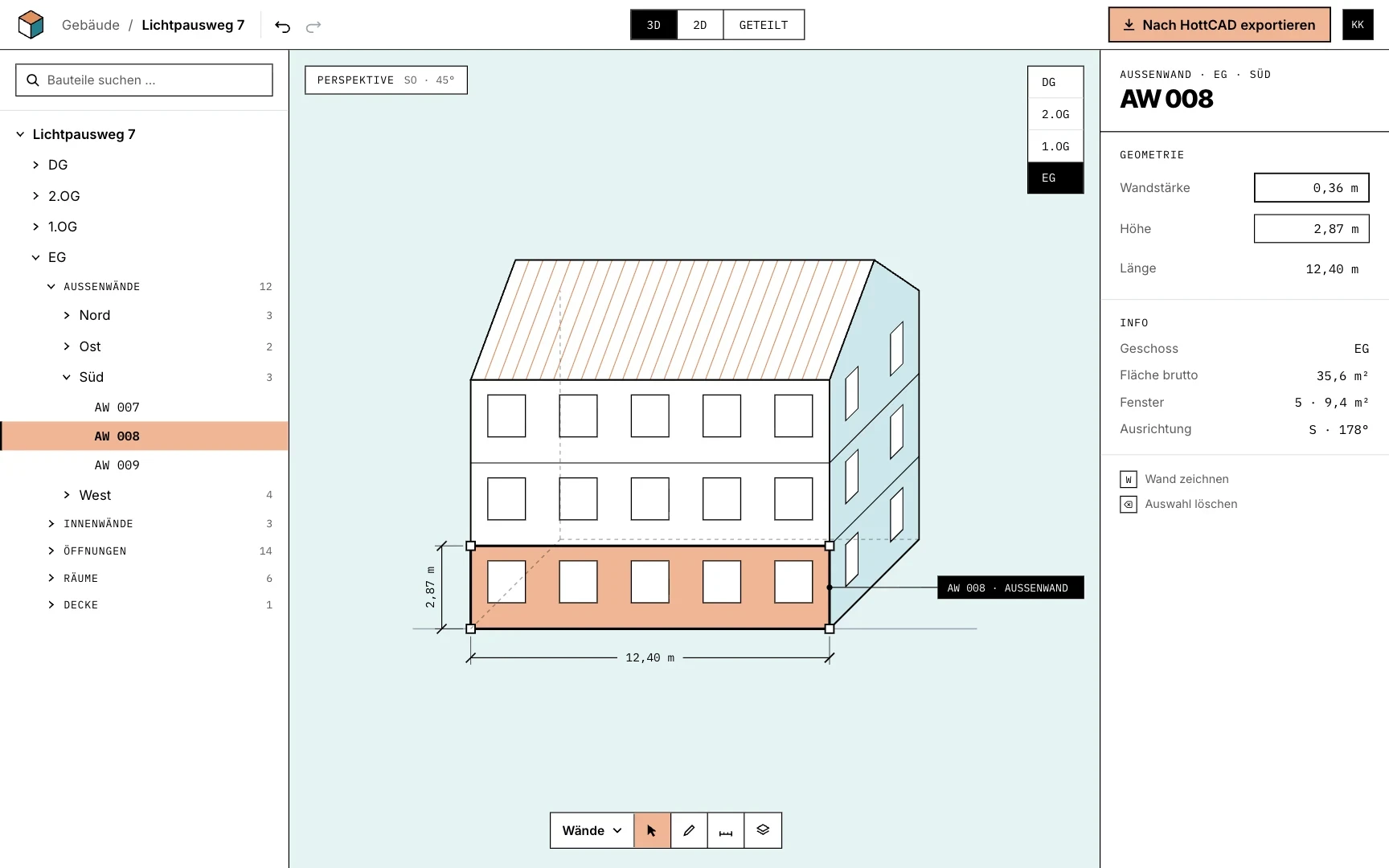Select the highlighted AW 008 tree row

(x=144, y=436)
